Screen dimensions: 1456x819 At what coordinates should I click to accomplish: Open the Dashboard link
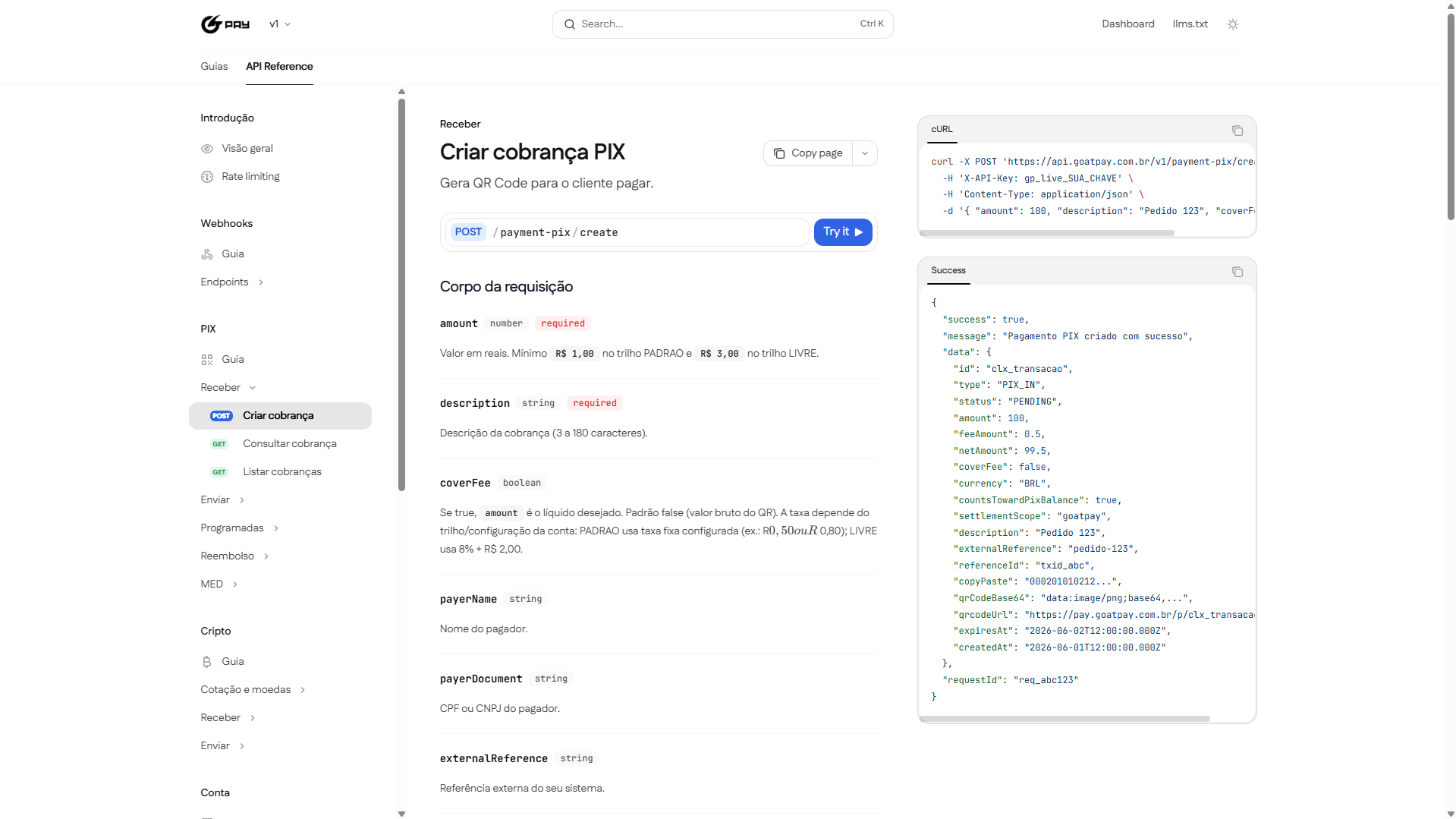[1128, 24]
